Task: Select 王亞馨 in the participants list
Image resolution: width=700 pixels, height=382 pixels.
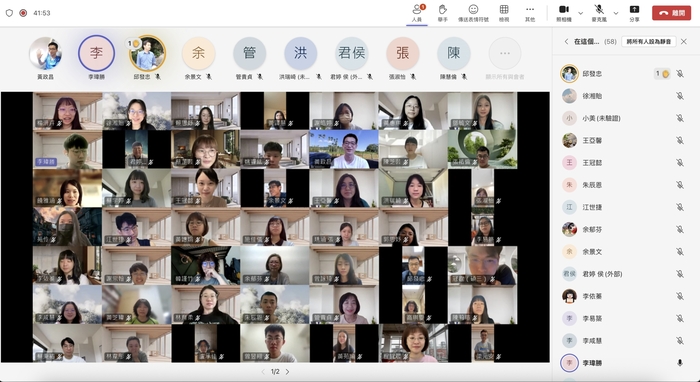Action: point(625,141)
